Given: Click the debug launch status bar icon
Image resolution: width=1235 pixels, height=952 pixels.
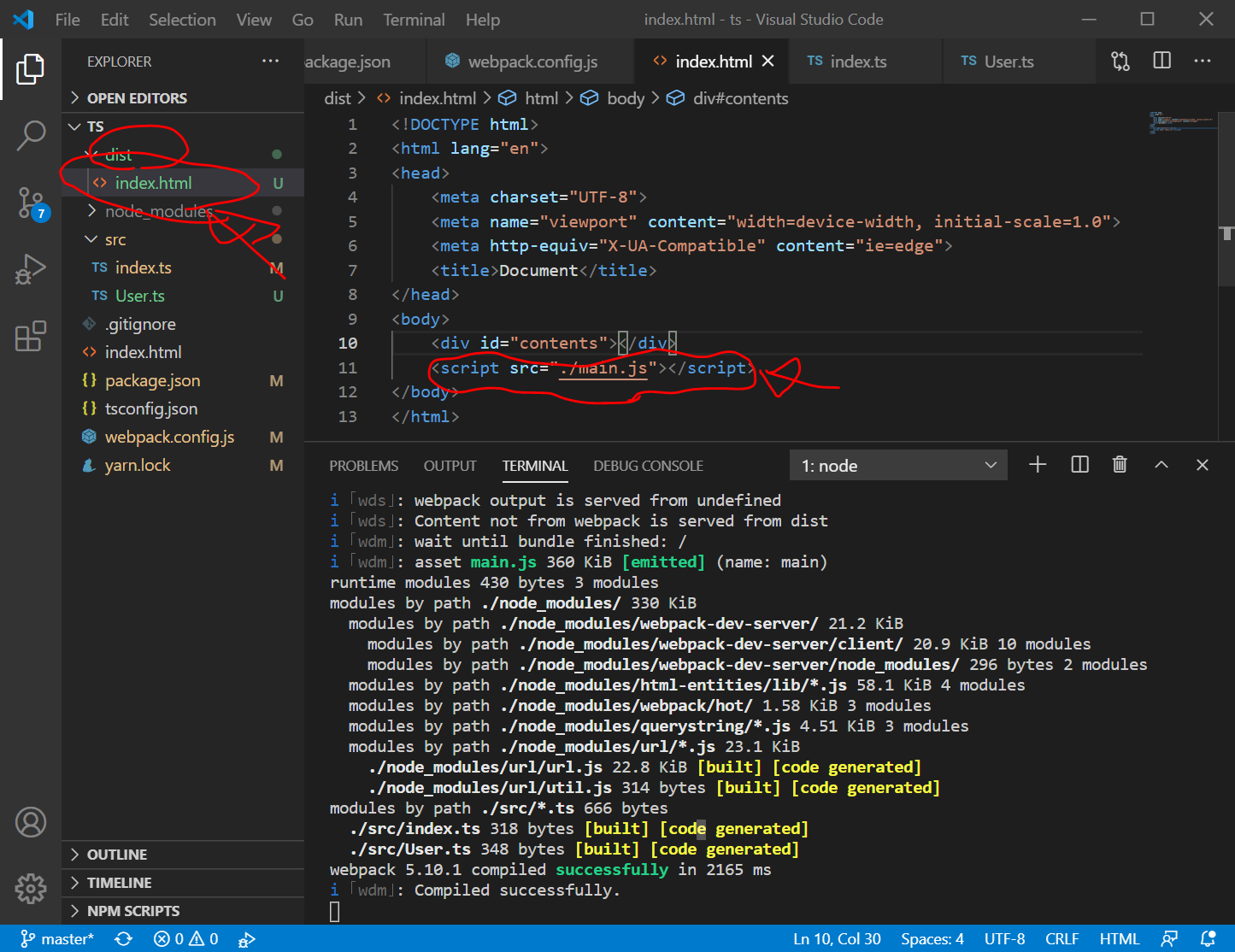Looking at the screenshot, I should pos(246,939).
